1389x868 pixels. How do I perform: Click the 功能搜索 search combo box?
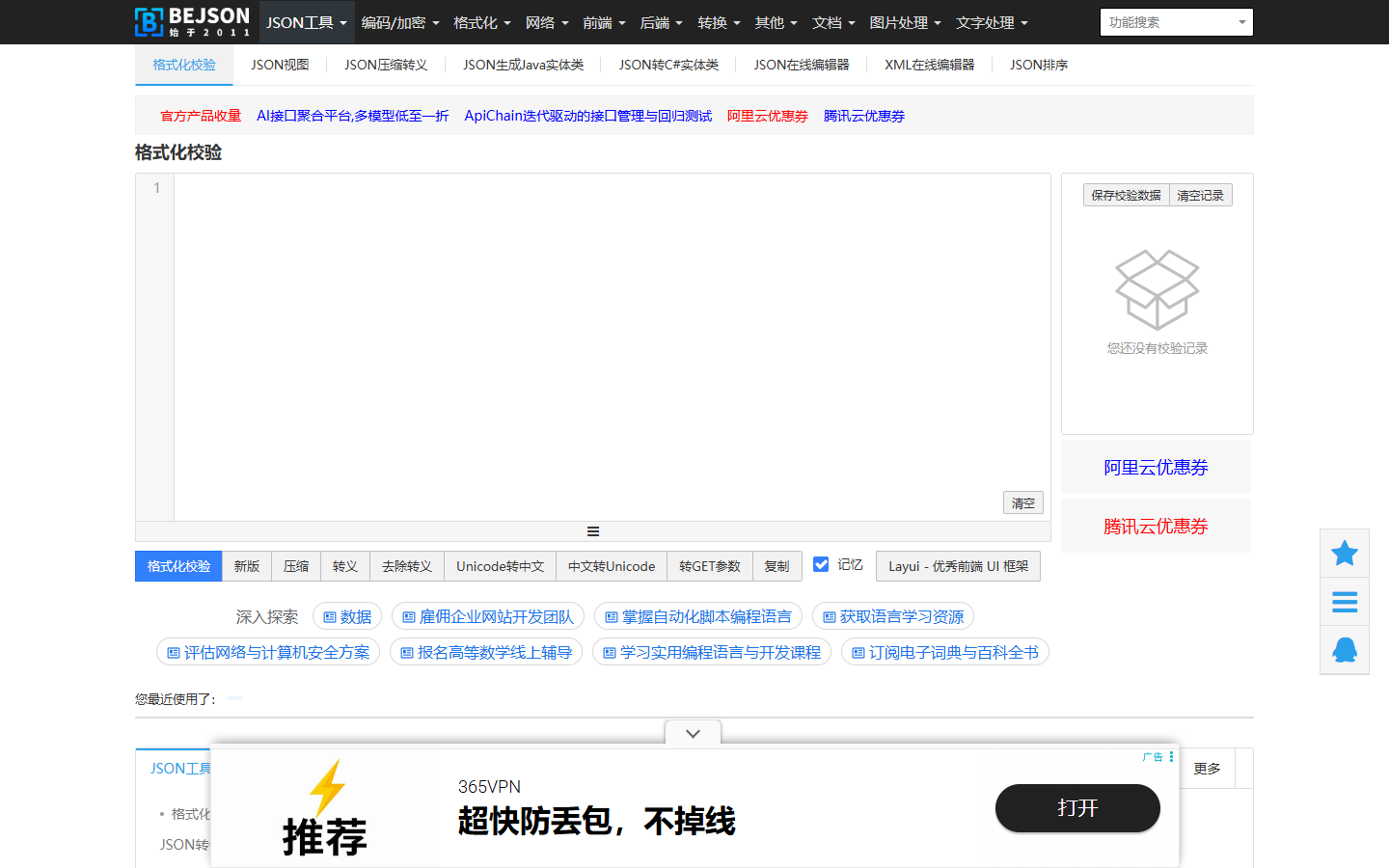pyautogui.click(x=1177, y=22)
